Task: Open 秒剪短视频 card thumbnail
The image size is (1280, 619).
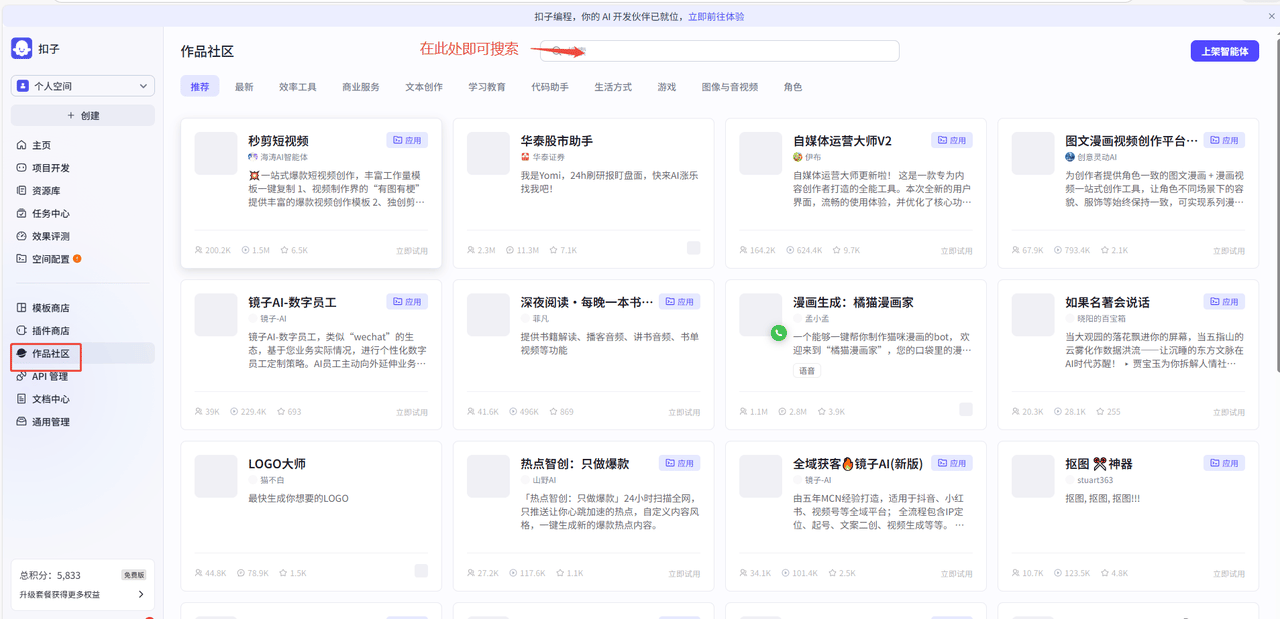Action: point(215,153)
